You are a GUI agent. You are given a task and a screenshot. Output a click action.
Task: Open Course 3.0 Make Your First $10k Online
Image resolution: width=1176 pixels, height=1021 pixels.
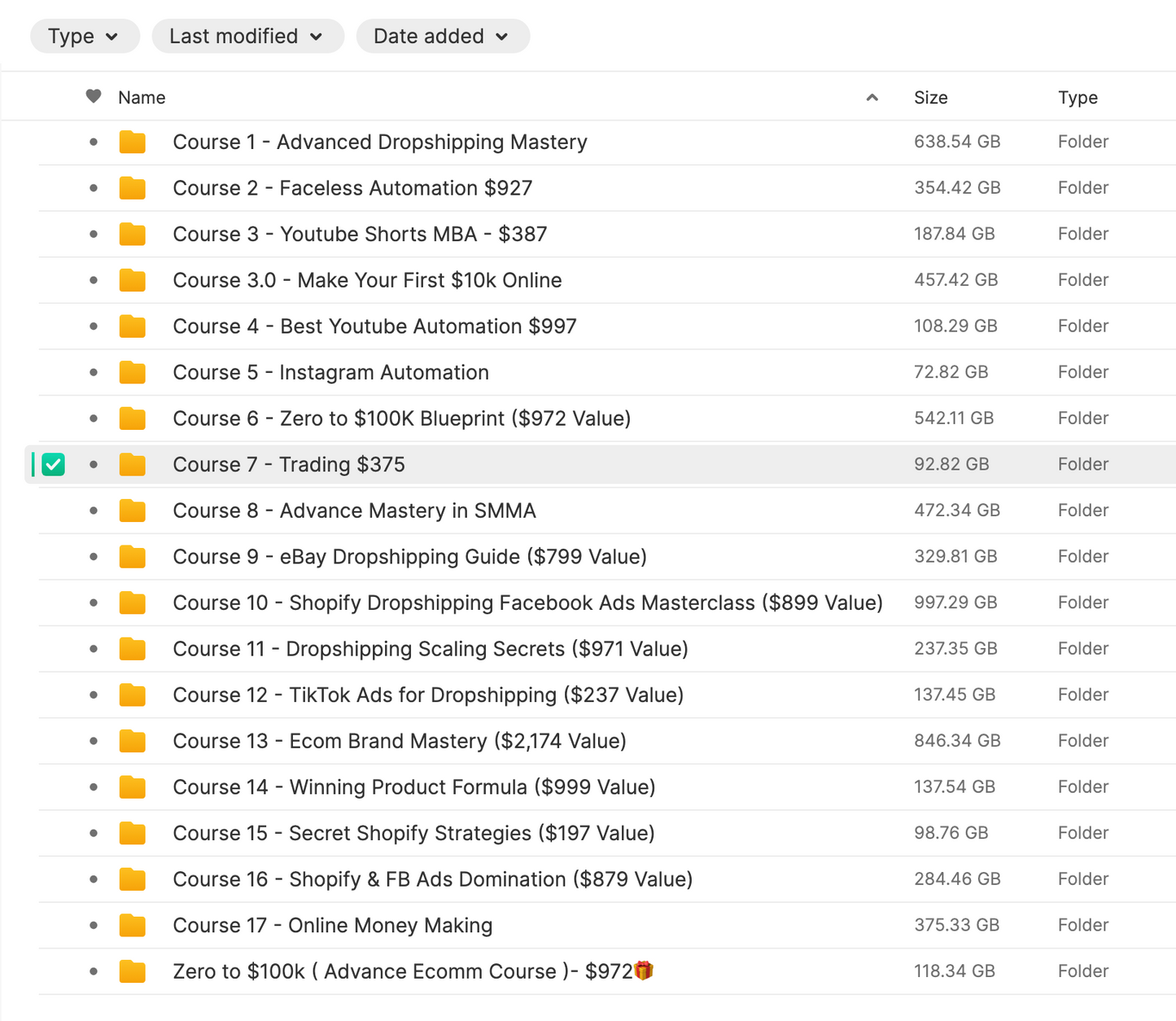[367, 281]
